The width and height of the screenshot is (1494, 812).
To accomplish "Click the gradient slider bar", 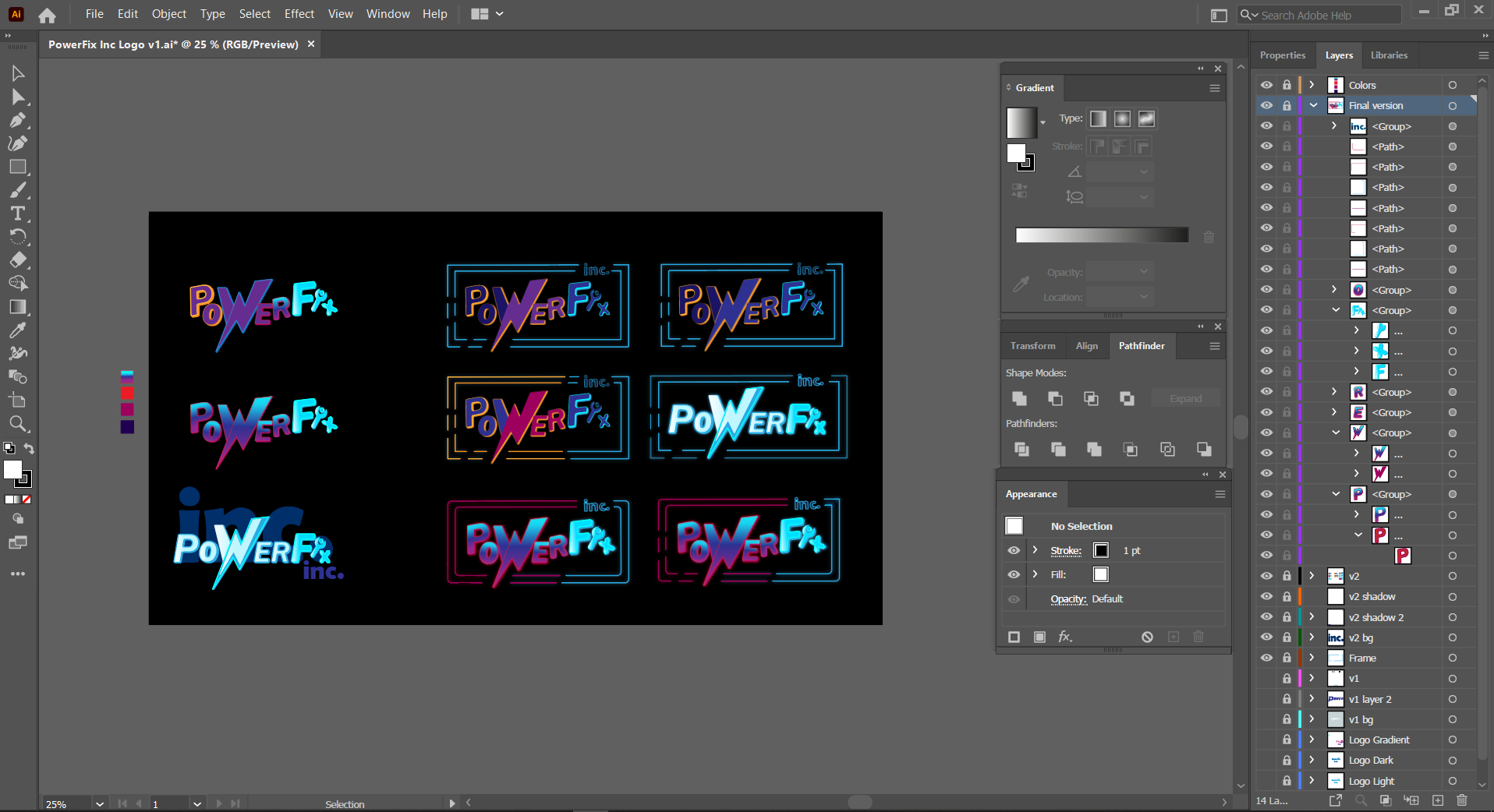I will (1102, 235).
